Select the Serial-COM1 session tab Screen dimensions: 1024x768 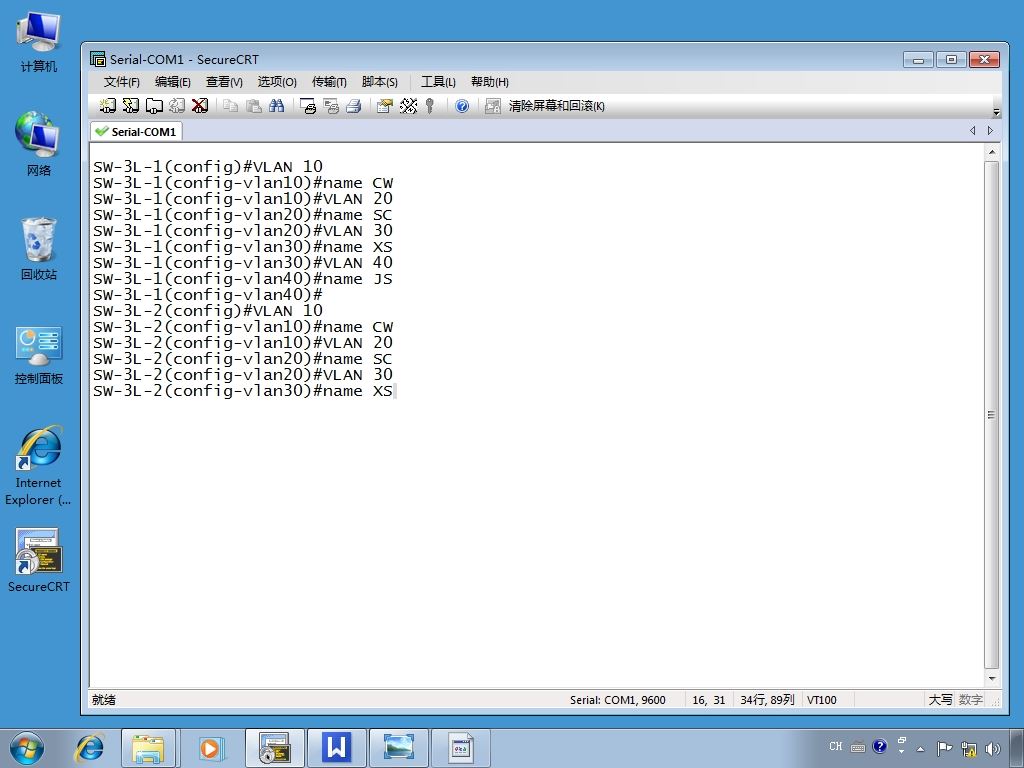136,131
